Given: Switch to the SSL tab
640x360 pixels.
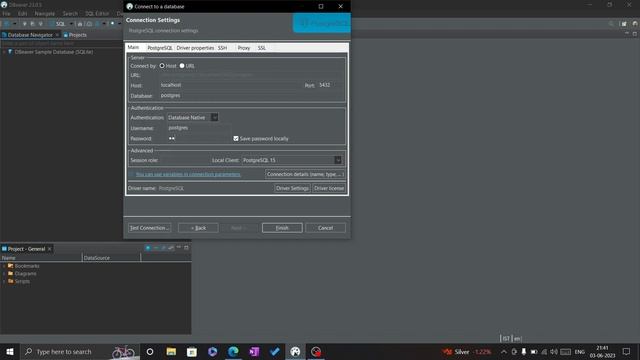Looking at the screenshot, I should coord(262,48).
